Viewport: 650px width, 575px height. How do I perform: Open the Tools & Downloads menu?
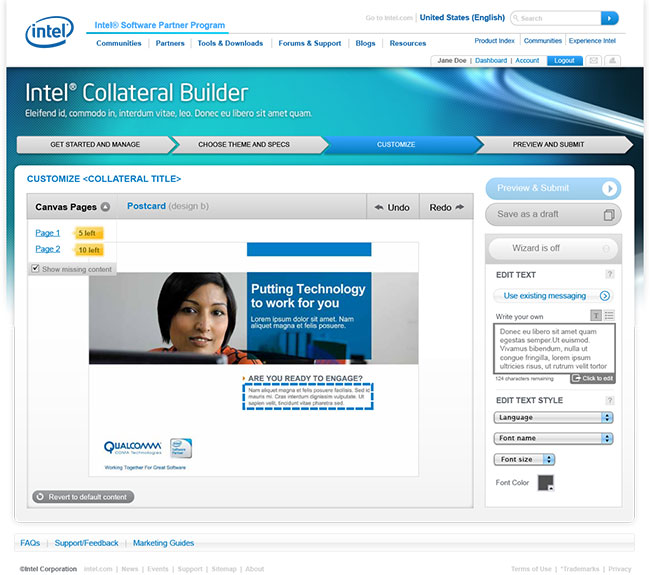[x=230, y=43]
